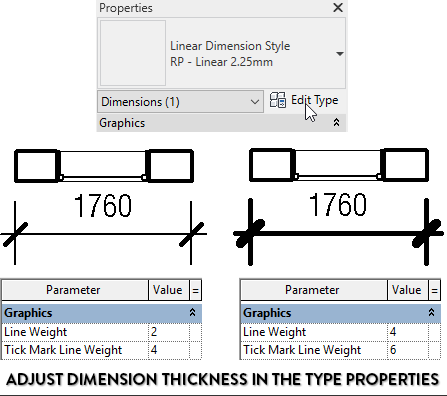This screenshot has width=447, height=396.
Task: Click the right table Value column header
Action: pos(408,290)
